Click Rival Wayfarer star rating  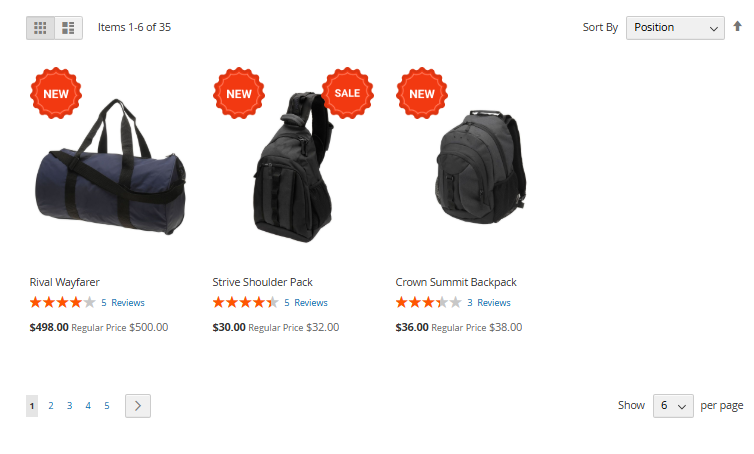(63, 303)
